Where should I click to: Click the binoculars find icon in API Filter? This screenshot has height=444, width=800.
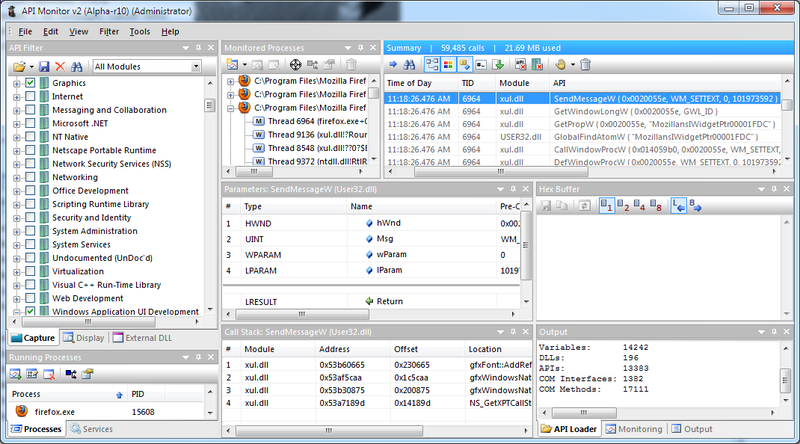pos(77,66)
